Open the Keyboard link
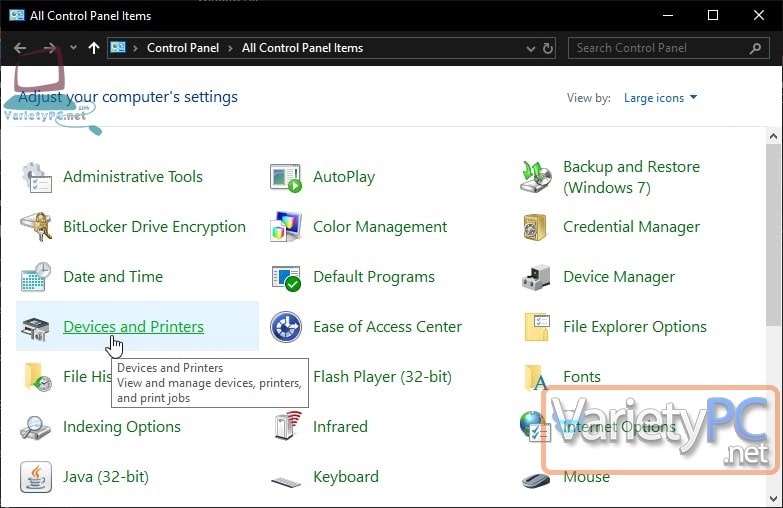This screenshot has width=783, height=508. [346, 477]
